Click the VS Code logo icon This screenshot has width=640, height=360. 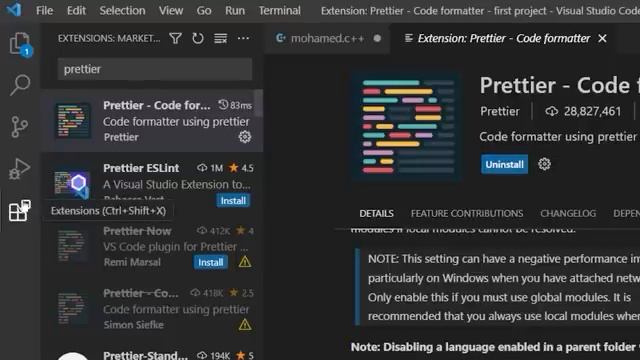[x=13, y=9]
